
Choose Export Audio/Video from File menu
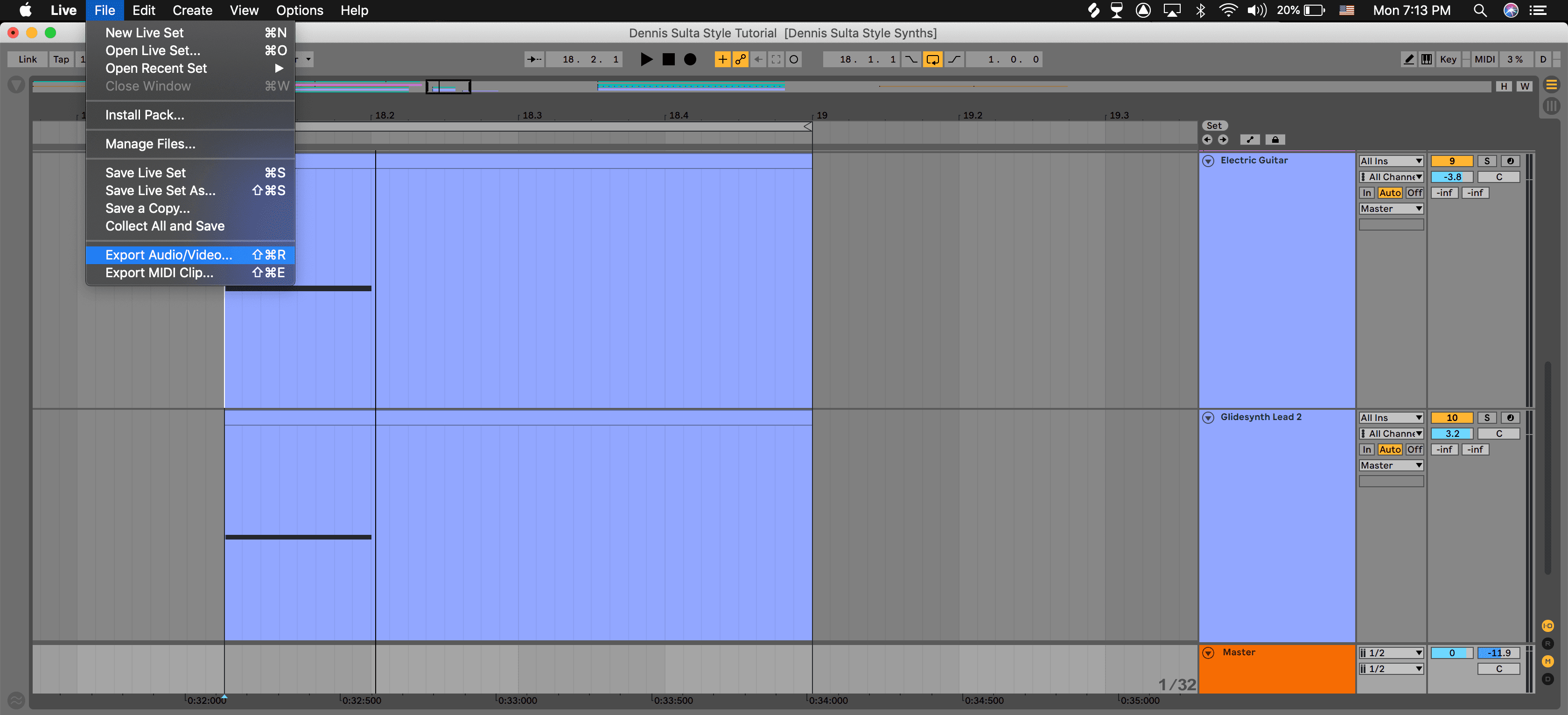pos(190,254)
